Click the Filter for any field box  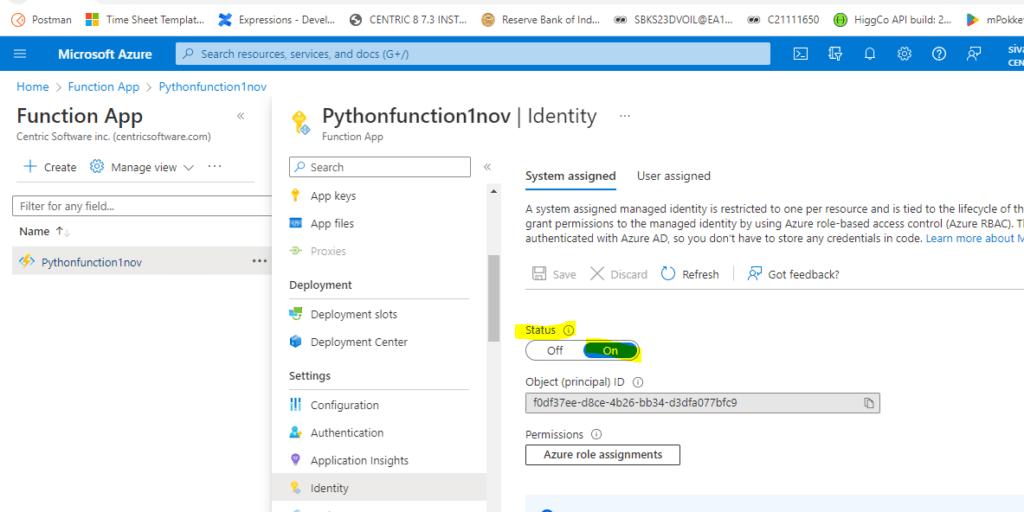coord(142,206)
